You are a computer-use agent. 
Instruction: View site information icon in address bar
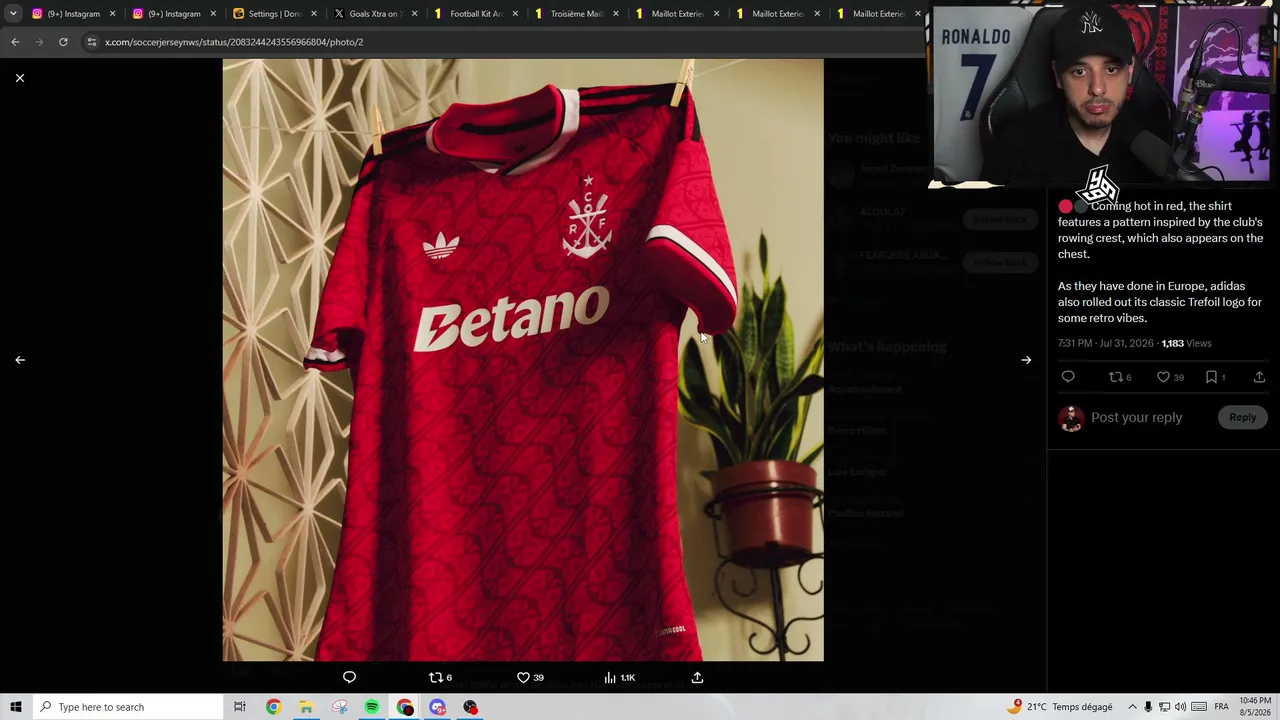point(91,42)
